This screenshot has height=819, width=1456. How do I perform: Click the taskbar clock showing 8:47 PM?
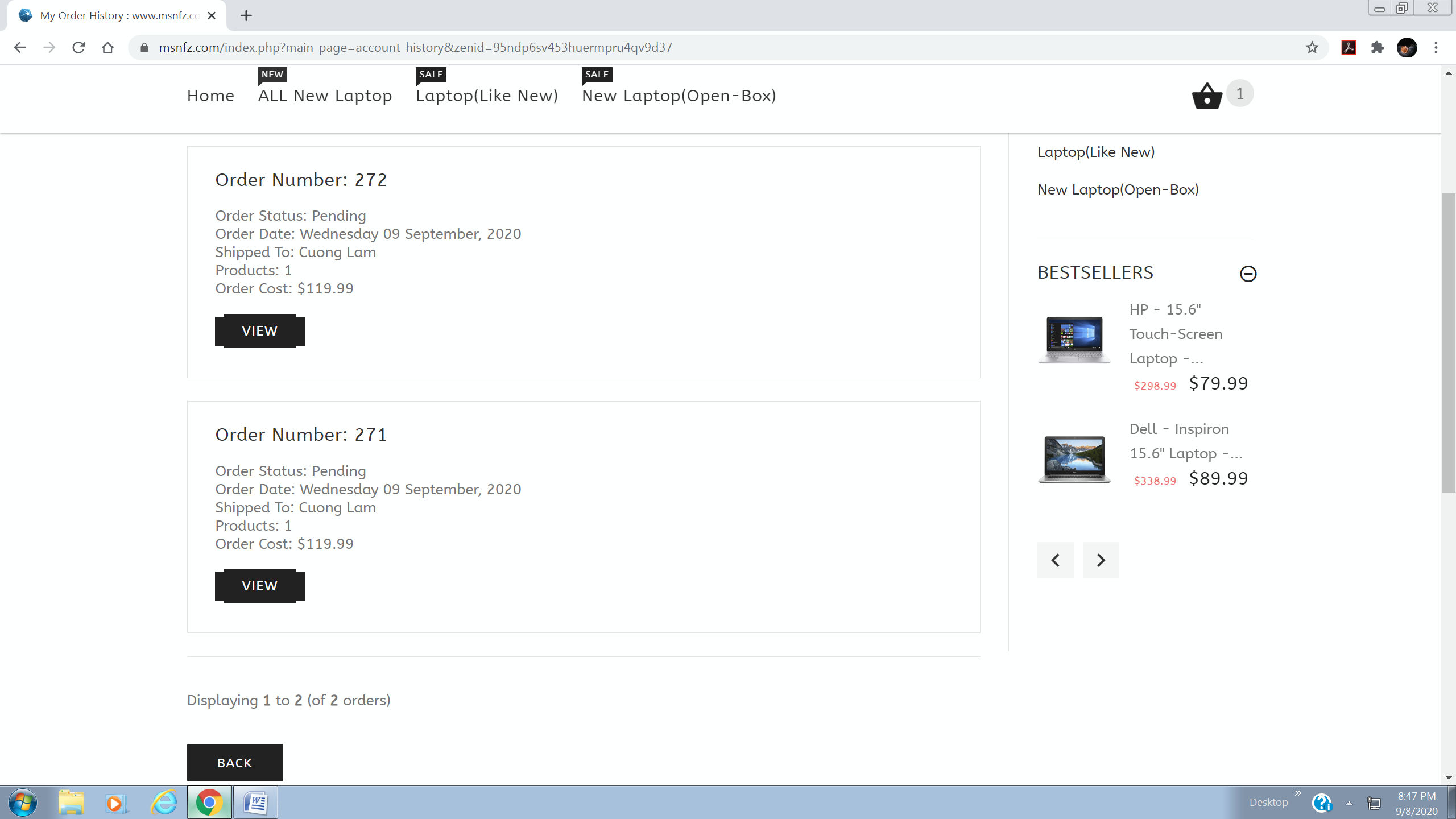click(1416, 803)
